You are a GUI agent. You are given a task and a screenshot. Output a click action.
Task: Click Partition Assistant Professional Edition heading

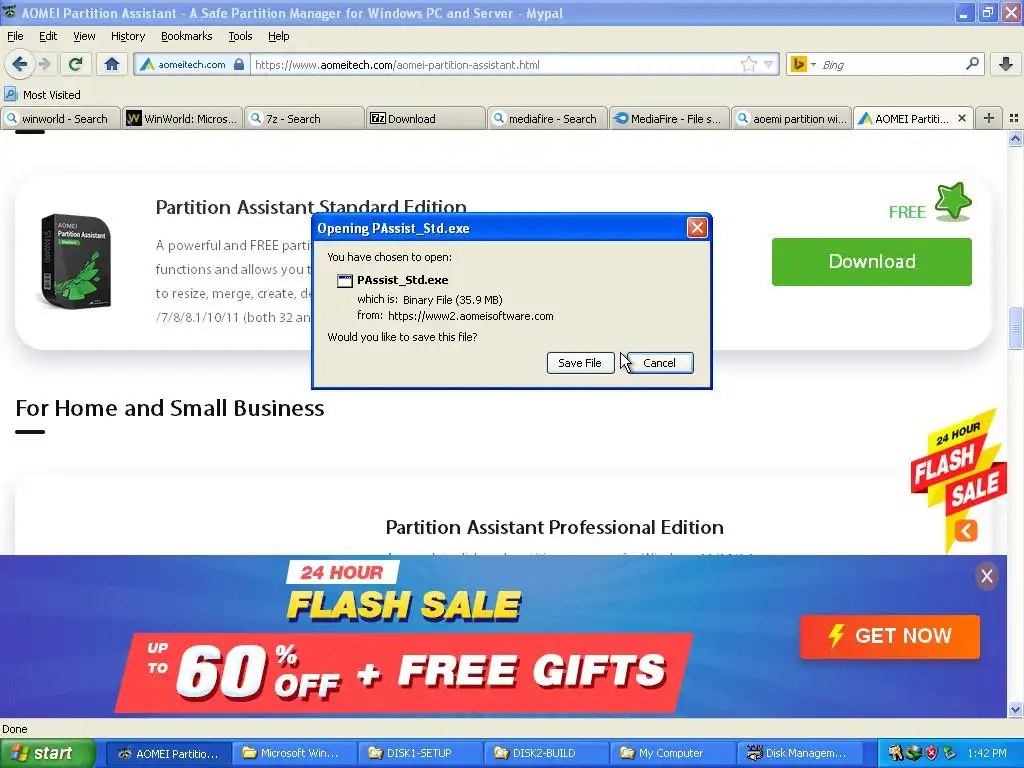point(554,527)
